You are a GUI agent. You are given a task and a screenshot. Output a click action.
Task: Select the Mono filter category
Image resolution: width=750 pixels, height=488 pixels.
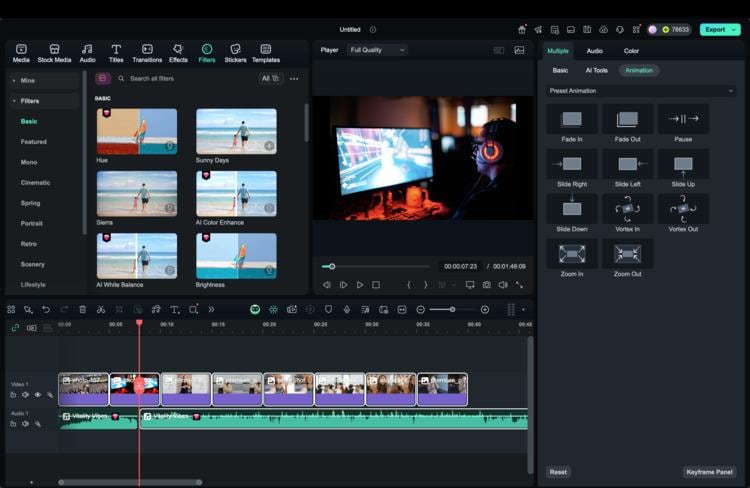click(x=29, y=162)
